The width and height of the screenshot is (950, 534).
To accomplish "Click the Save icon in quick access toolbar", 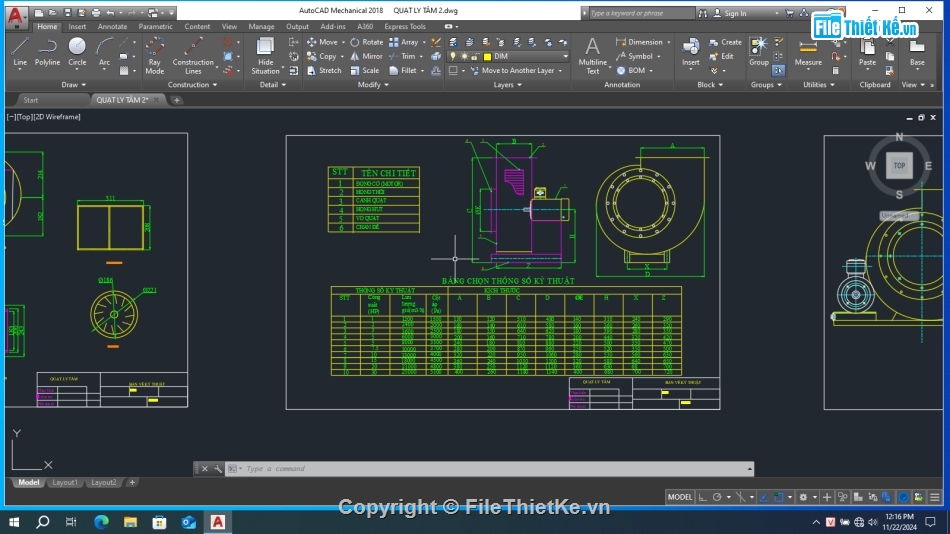I will (x=67, y=13).
